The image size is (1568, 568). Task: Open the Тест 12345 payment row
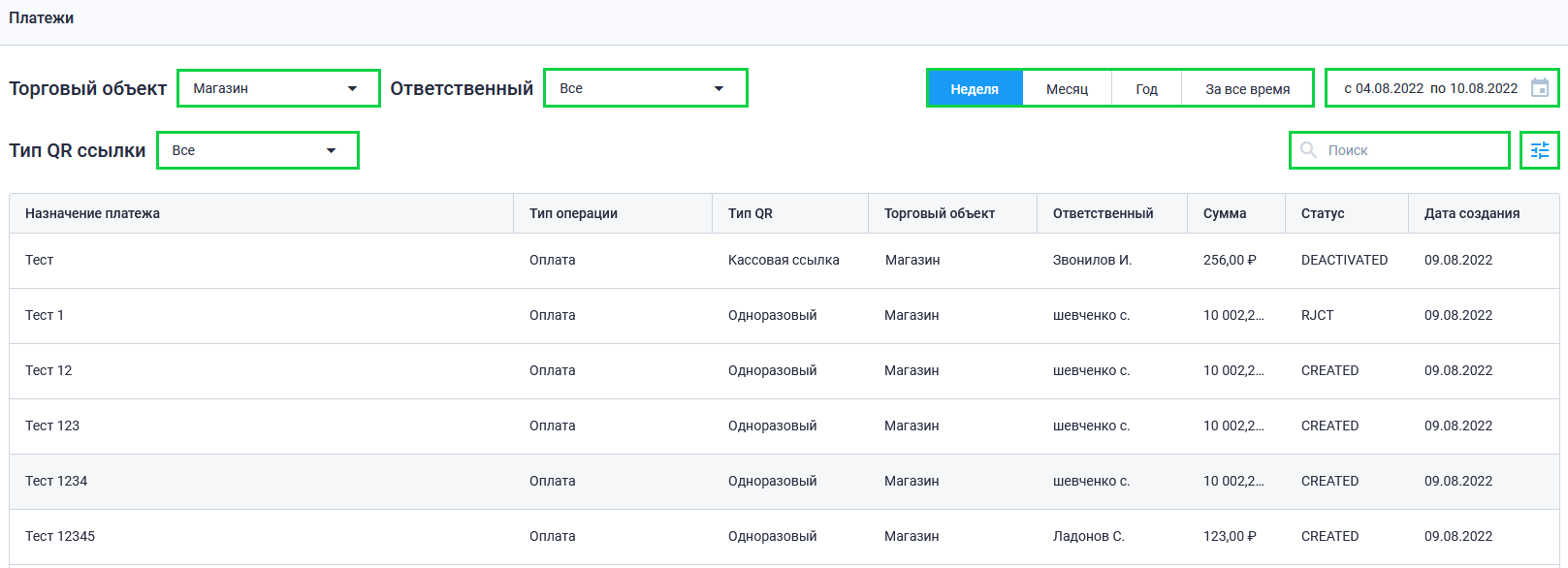tap(784, 537)
